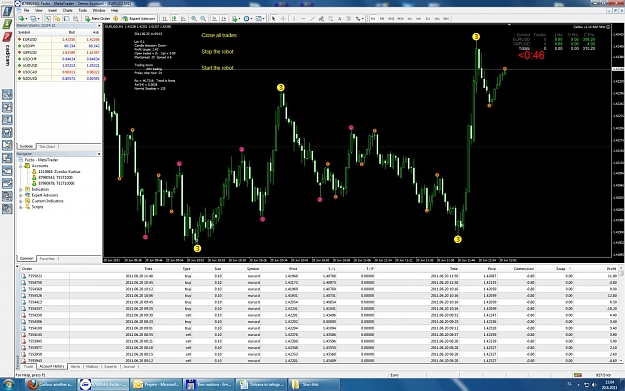Close the Market Watch panel

99,26
